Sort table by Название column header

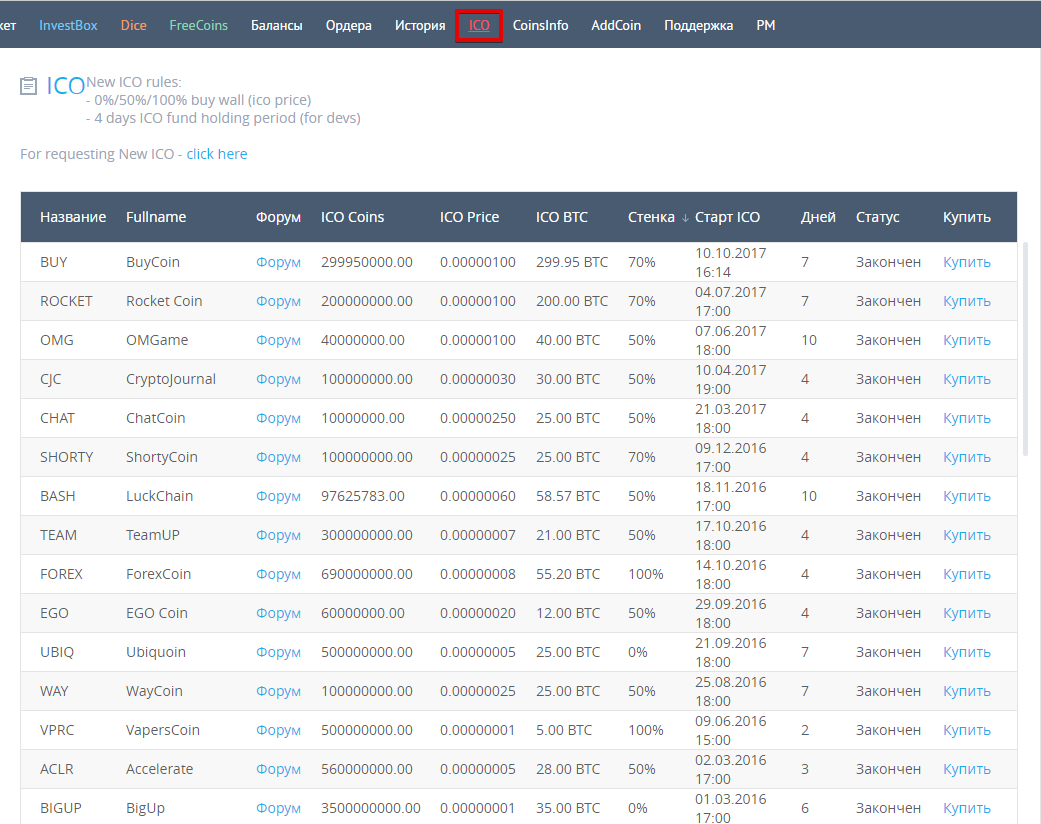73,217
